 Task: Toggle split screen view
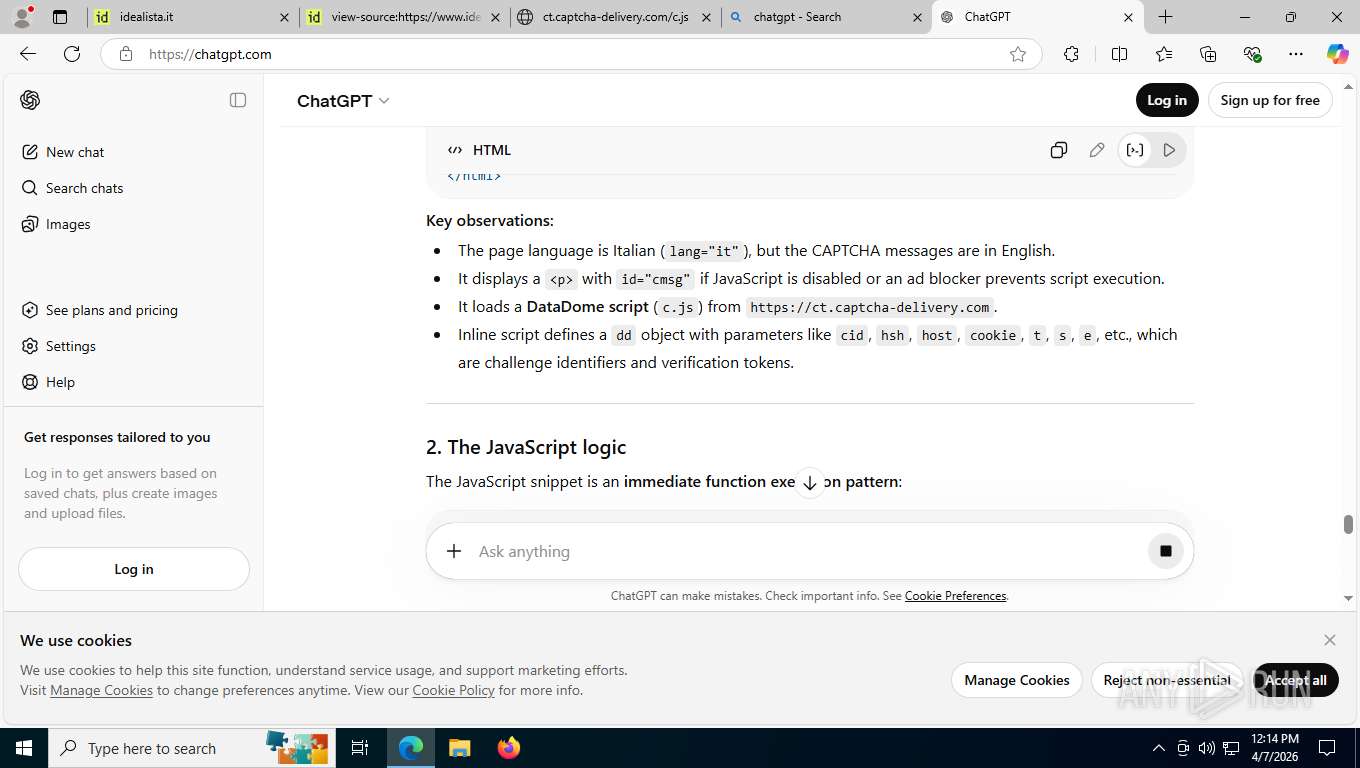(1120, 54)
